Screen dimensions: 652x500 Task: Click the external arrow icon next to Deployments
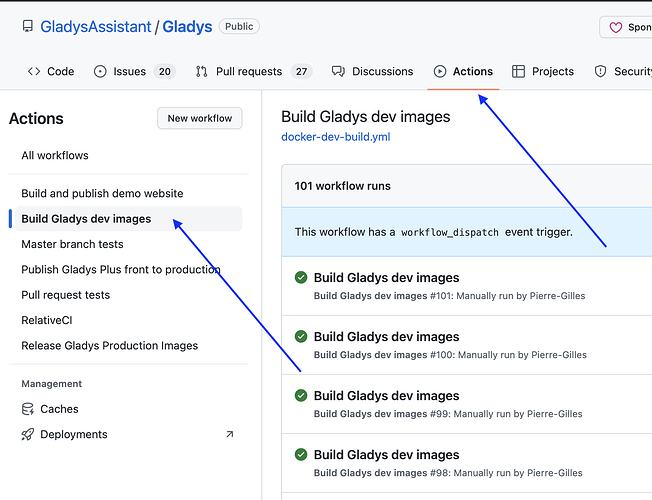[x=229, y=435]
